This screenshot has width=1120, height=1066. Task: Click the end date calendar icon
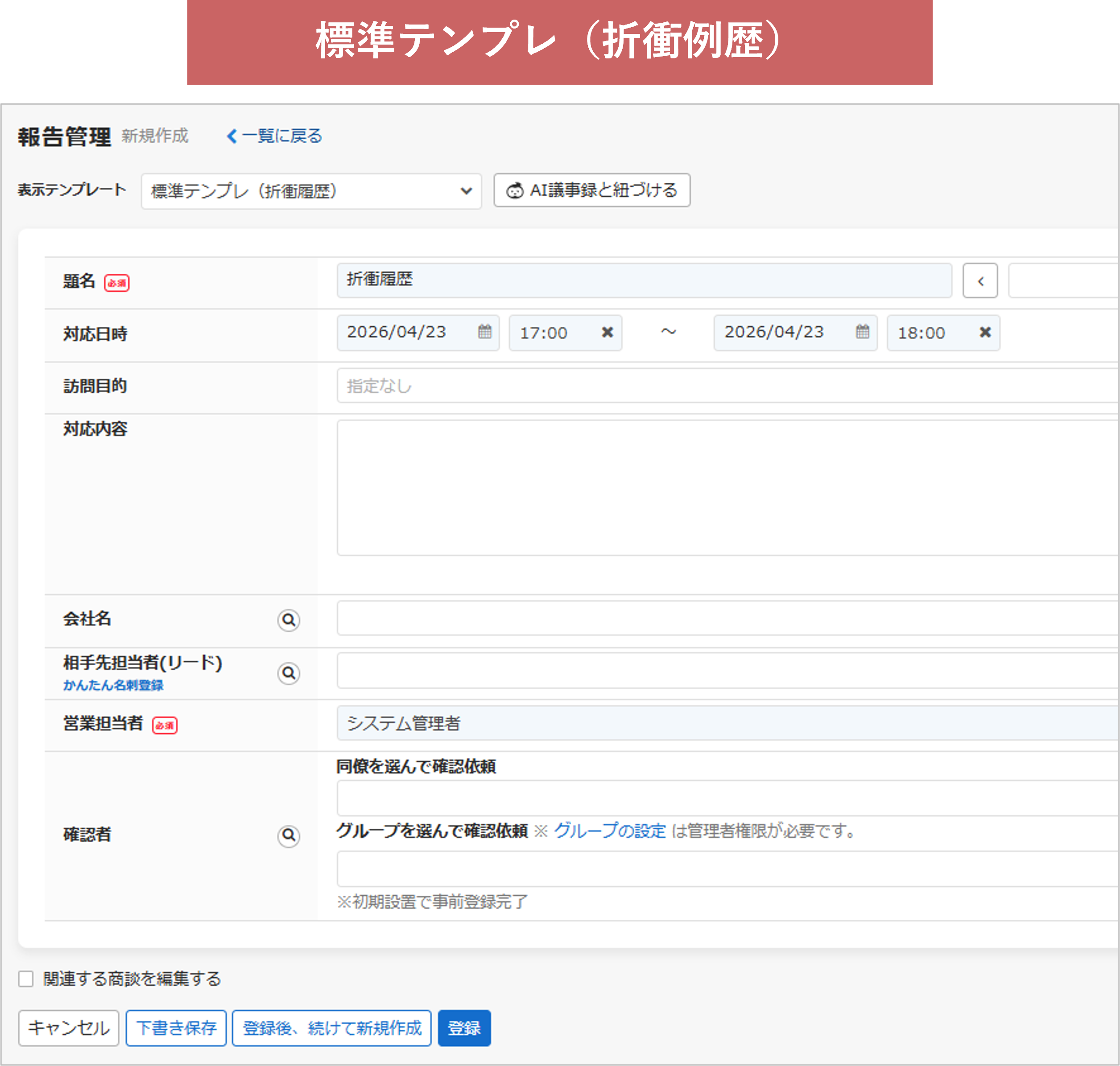[x=862, y=332]
